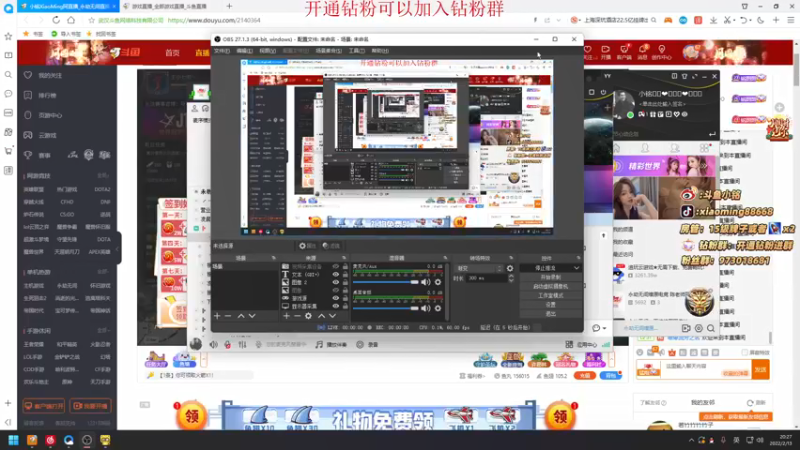Reload the Douyu page in browser
The image size is (800, 450).
tap(56, 20)
